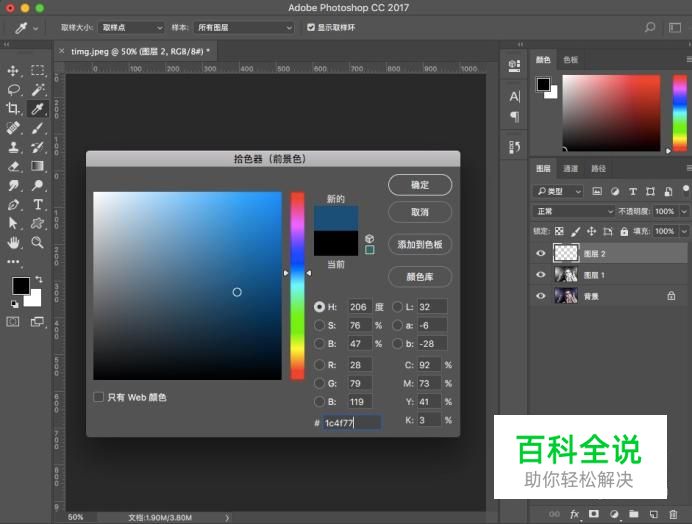The height and width of the screenshot is (524, 692).
Task: Click the hex color input field
Action: tap(352, 422)
